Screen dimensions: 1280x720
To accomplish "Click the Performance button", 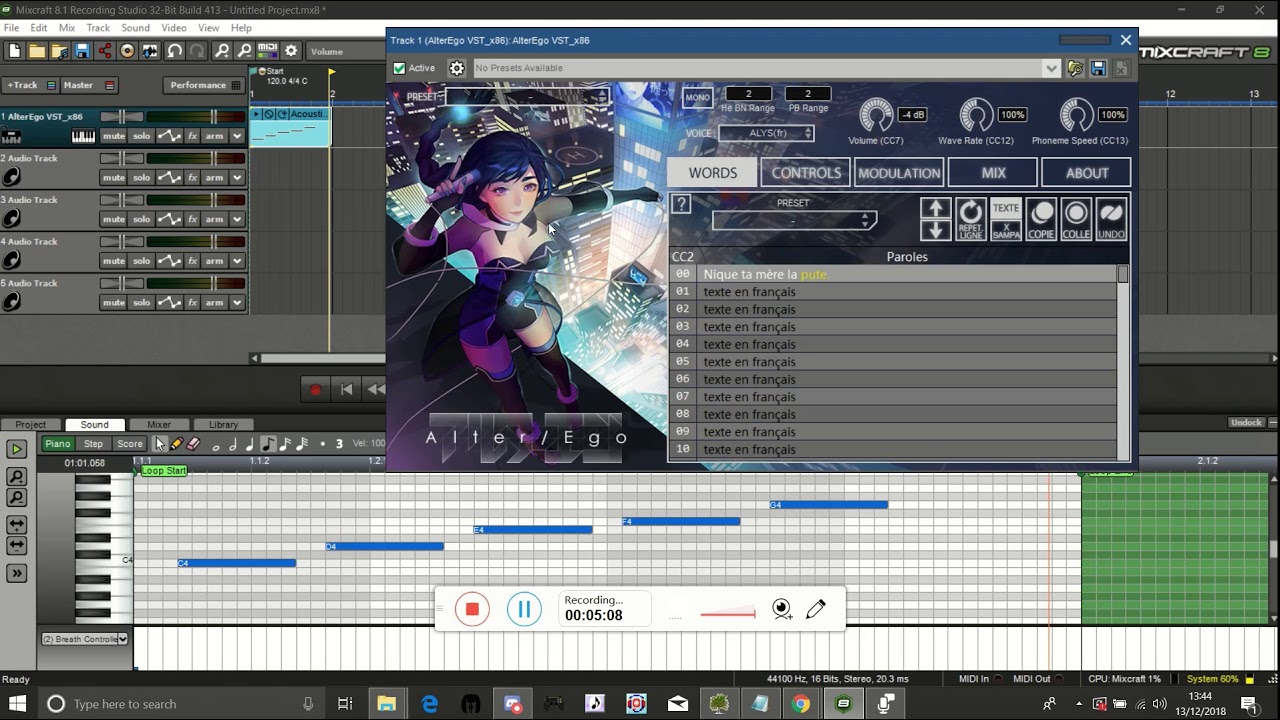I will tap(204, 85).
